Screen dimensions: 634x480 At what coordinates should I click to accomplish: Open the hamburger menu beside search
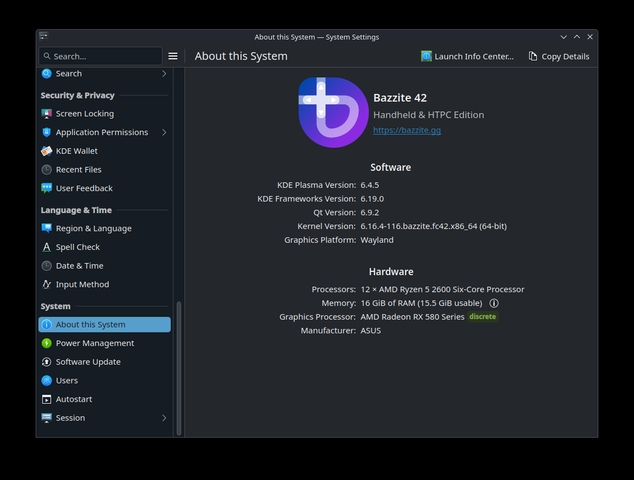point(173,56)
